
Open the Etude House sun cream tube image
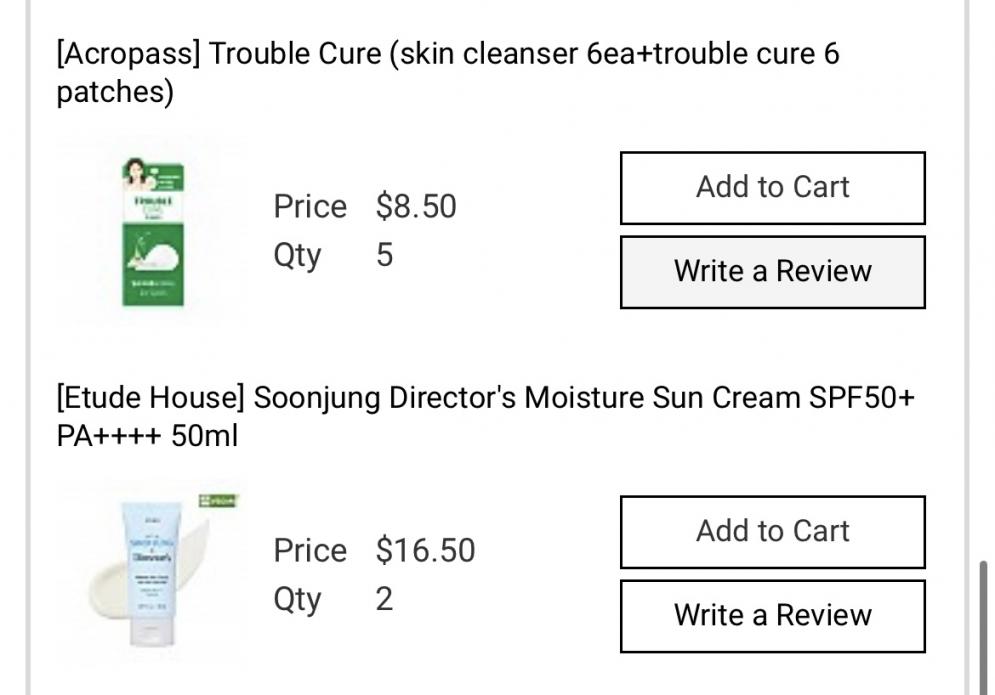[x=152, y=573]
